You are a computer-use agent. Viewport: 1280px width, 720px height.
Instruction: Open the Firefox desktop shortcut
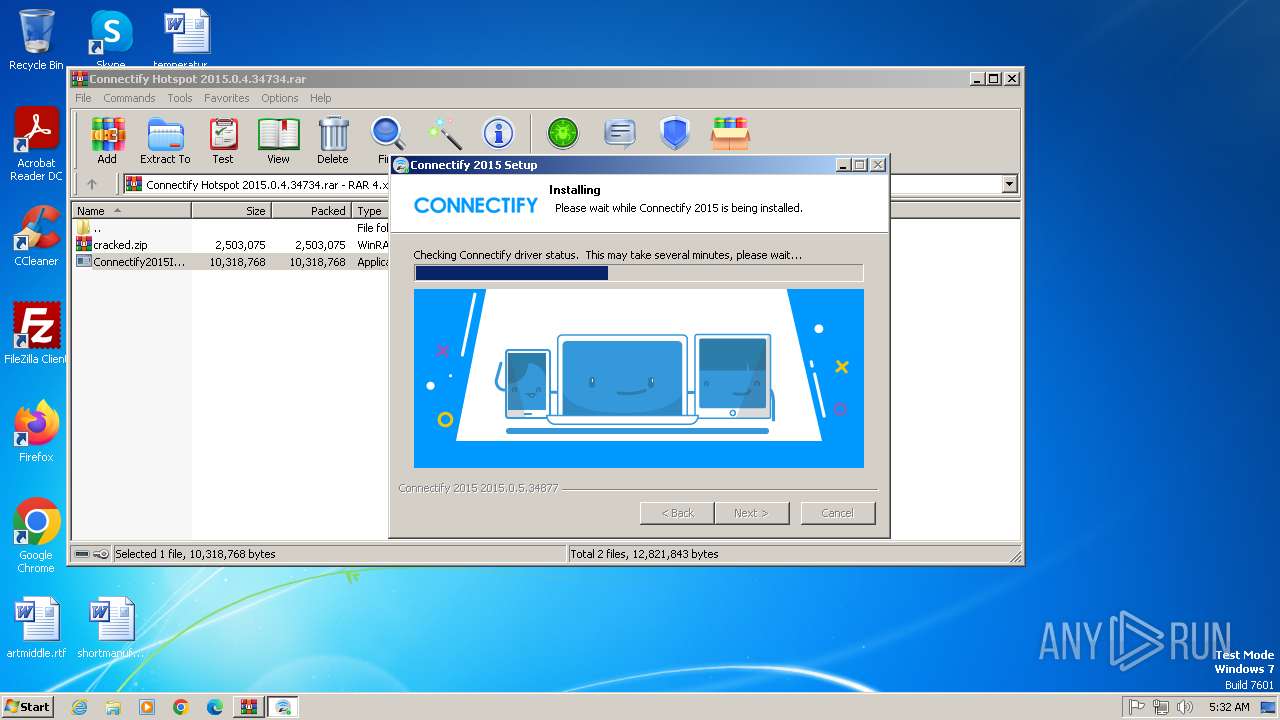point(36,432)
